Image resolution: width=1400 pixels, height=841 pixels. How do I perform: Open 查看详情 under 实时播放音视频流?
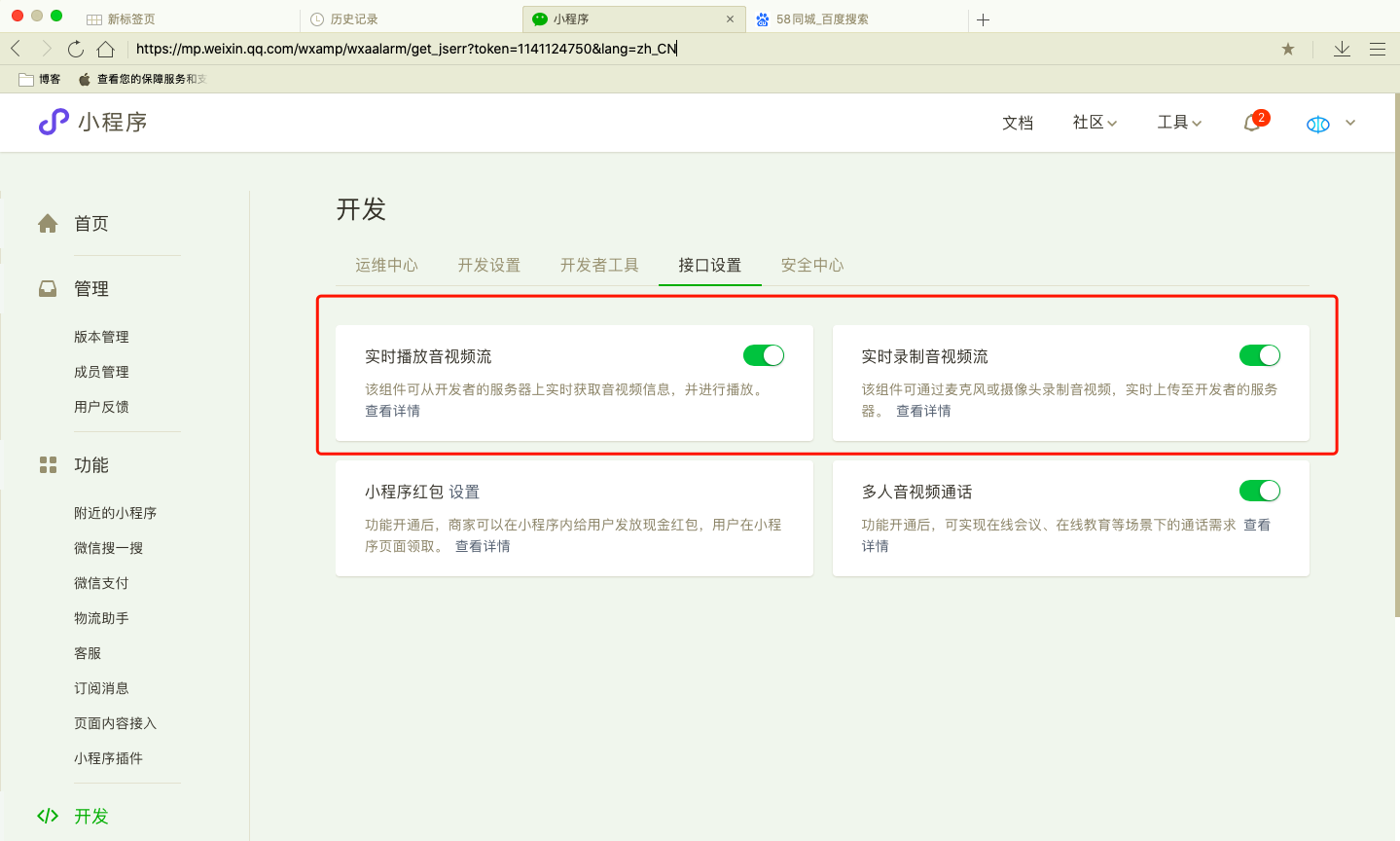pos(393,411)
